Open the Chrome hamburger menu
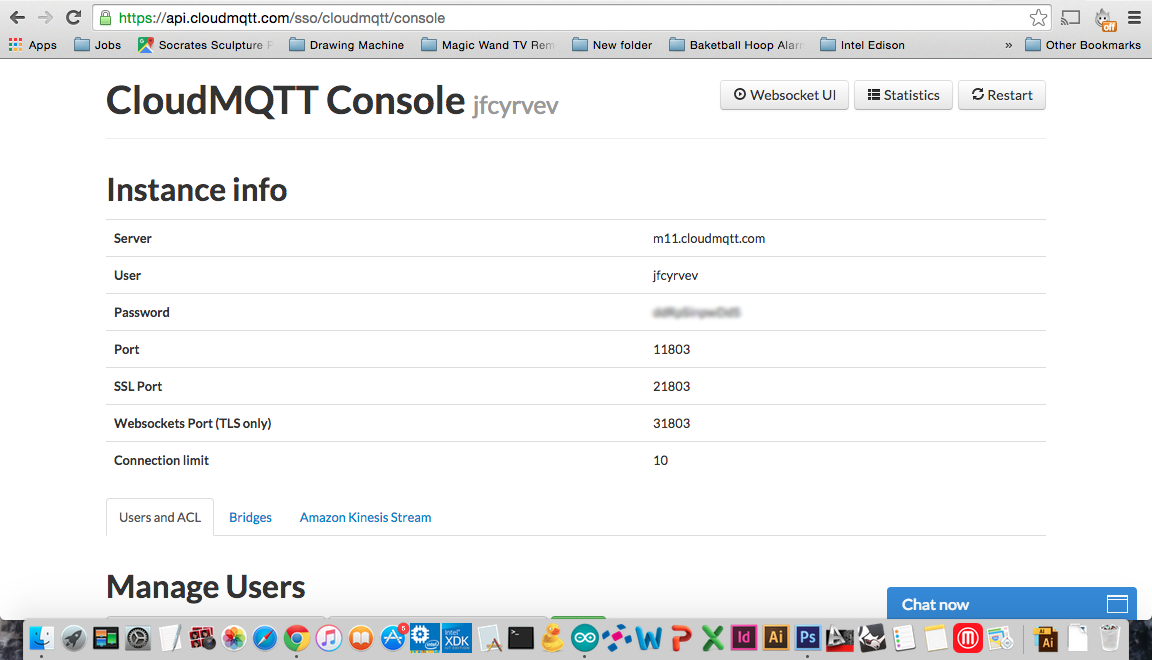This screenshot has width=1152, height=660. (1134, 18)
